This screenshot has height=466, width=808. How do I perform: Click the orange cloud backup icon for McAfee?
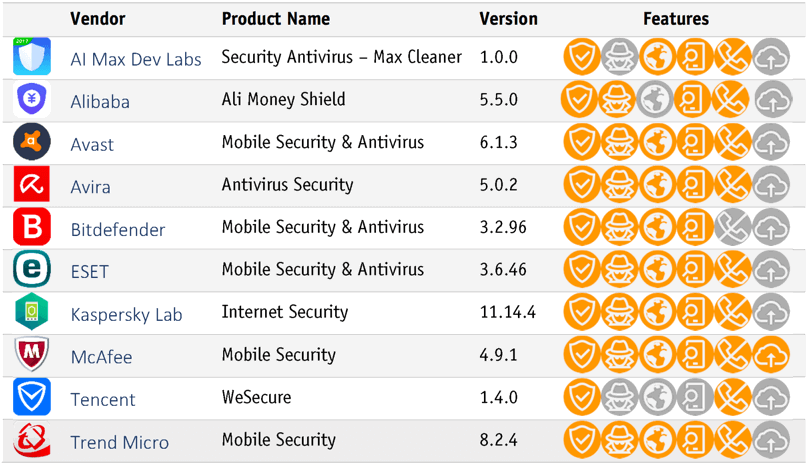771,355
